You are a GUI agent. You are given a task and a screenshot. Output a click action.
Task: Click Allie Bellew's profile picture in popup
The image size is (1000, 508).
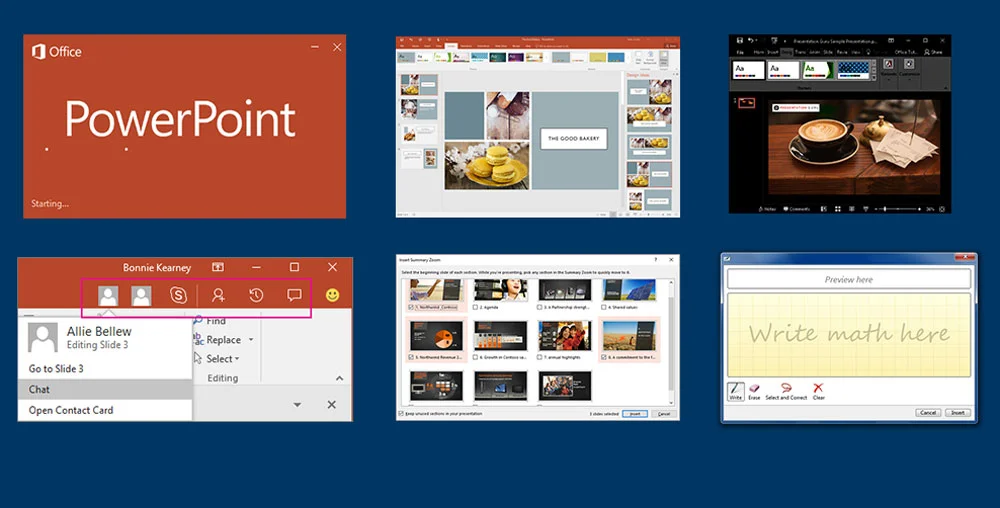click(43, 337)
